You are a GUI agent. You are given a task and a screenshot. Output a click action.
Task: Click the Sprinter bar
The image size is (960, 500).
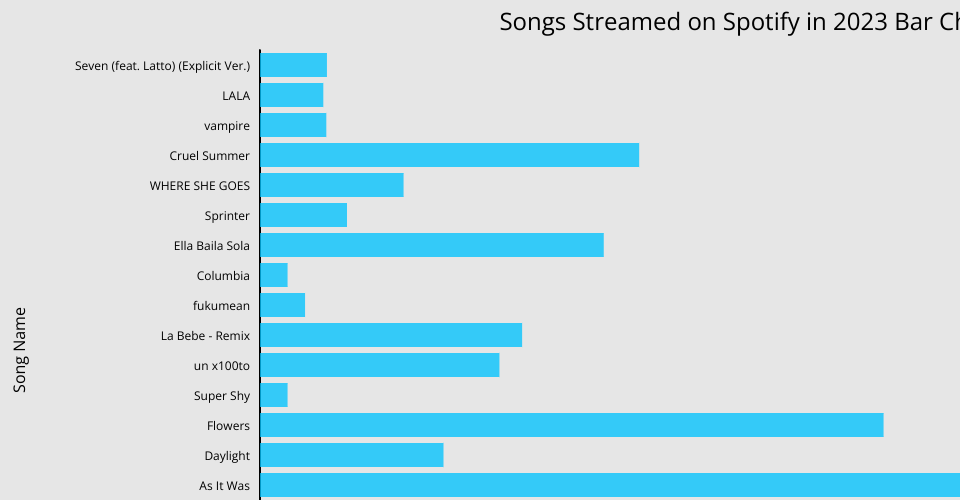click(x=303, y=215)
